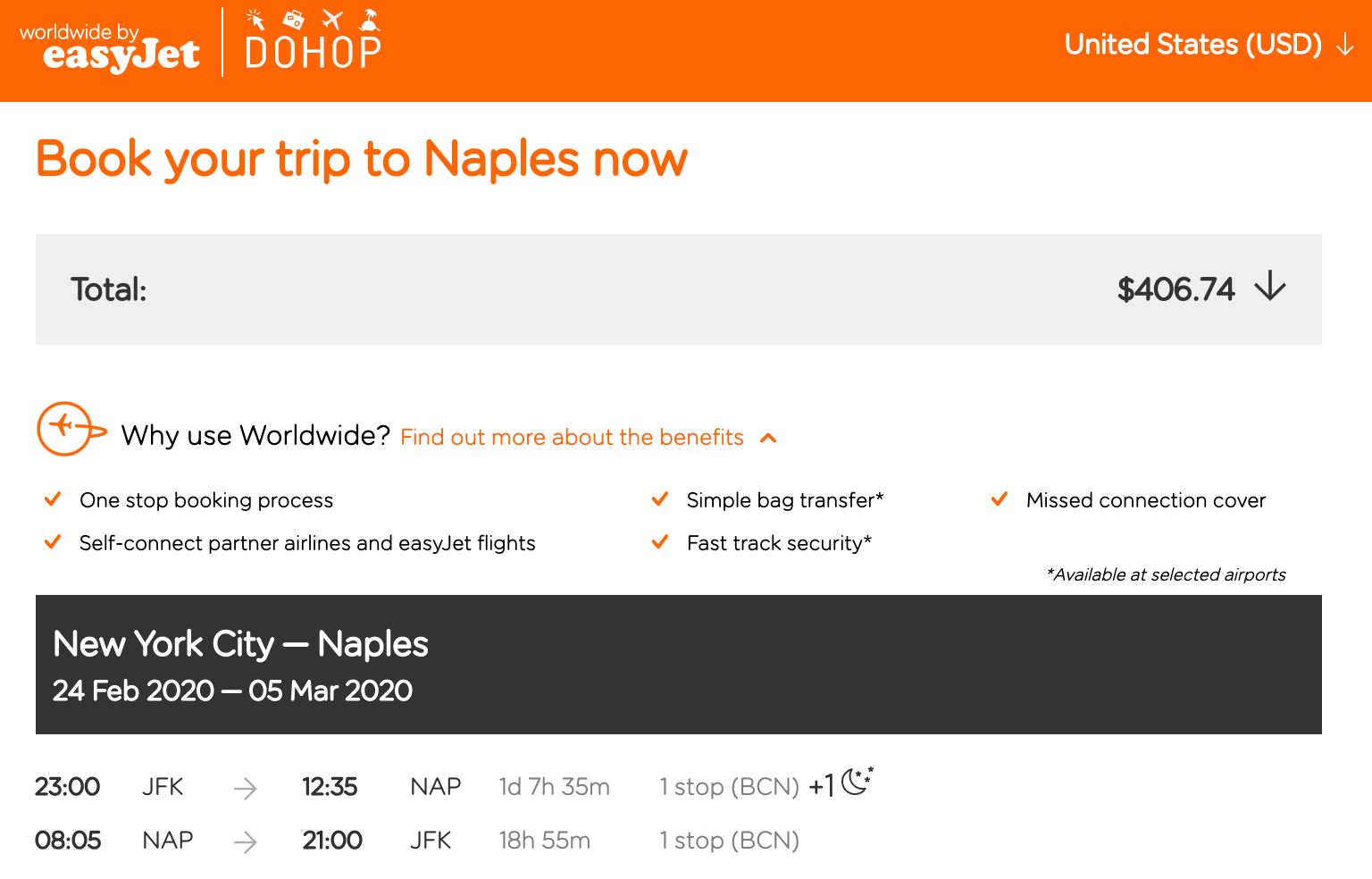Click checkmark beside Missed connection cover
The width and height of the screenshot is (1372, 879).
click(x=1000, y=499)
